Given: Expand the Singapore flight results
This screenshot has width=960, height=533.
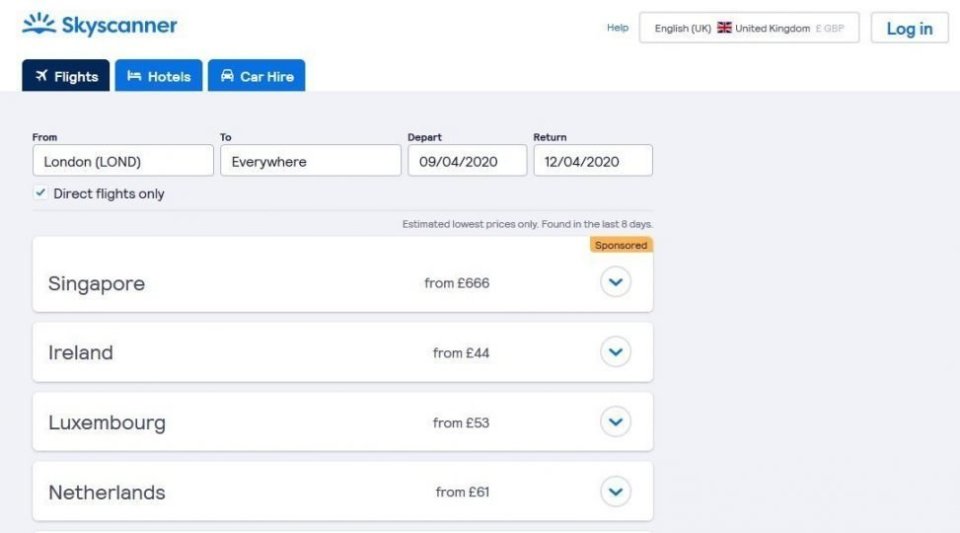Looking at the screenshot, I should [x=615, y=283].
